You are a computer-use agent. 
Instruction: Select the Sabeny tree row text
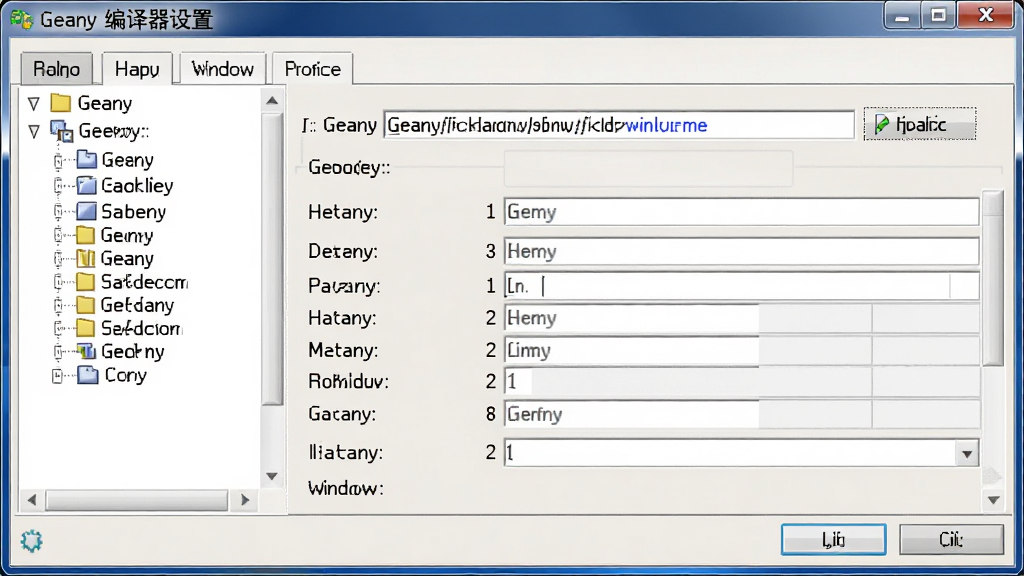(134, 212)
